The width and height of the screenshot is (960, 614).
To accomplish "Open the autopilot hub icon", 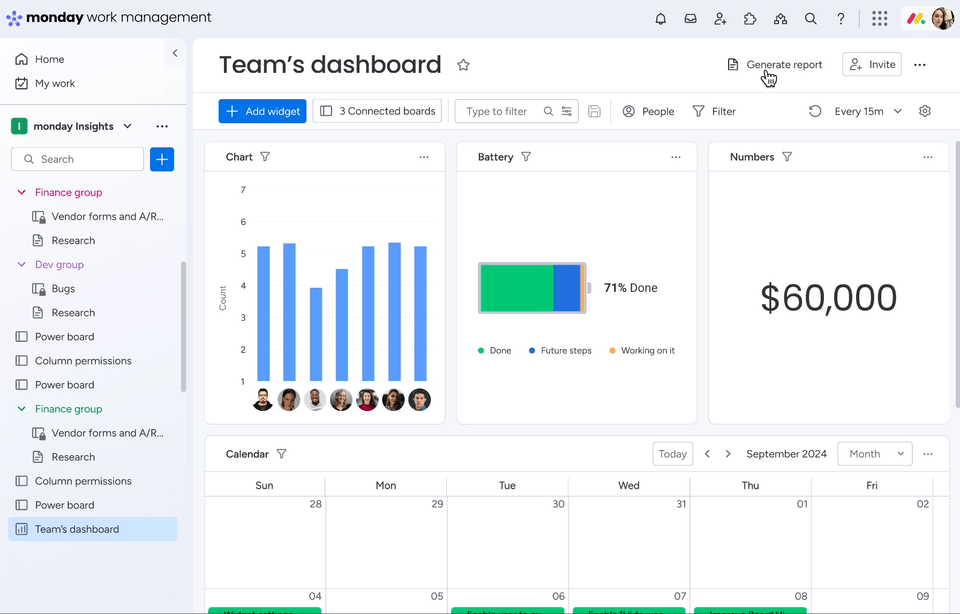I will [780, 18].
